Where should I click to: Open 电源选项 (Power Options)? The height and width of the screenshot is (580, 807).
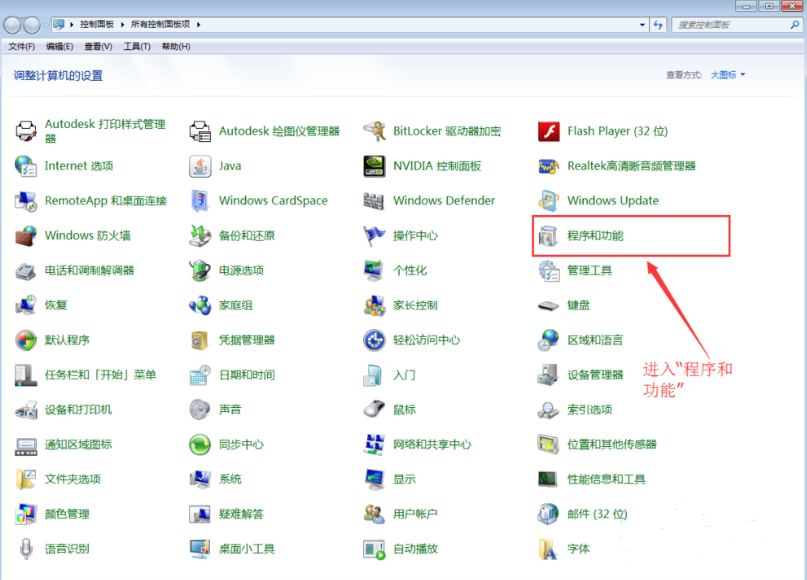tap(241, 271)
